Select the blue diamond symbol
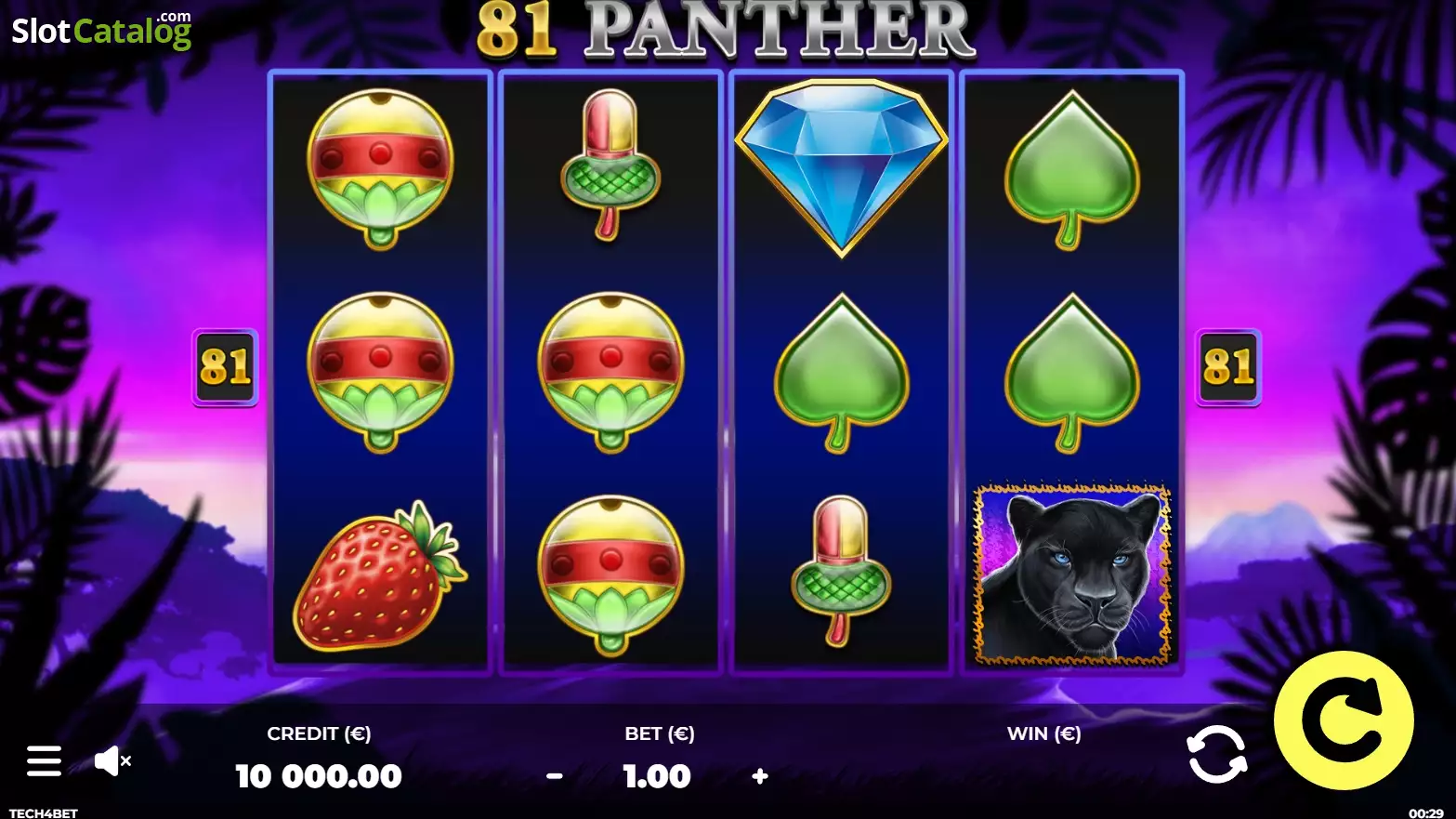 pyautogui.click(x=842, y=167)
